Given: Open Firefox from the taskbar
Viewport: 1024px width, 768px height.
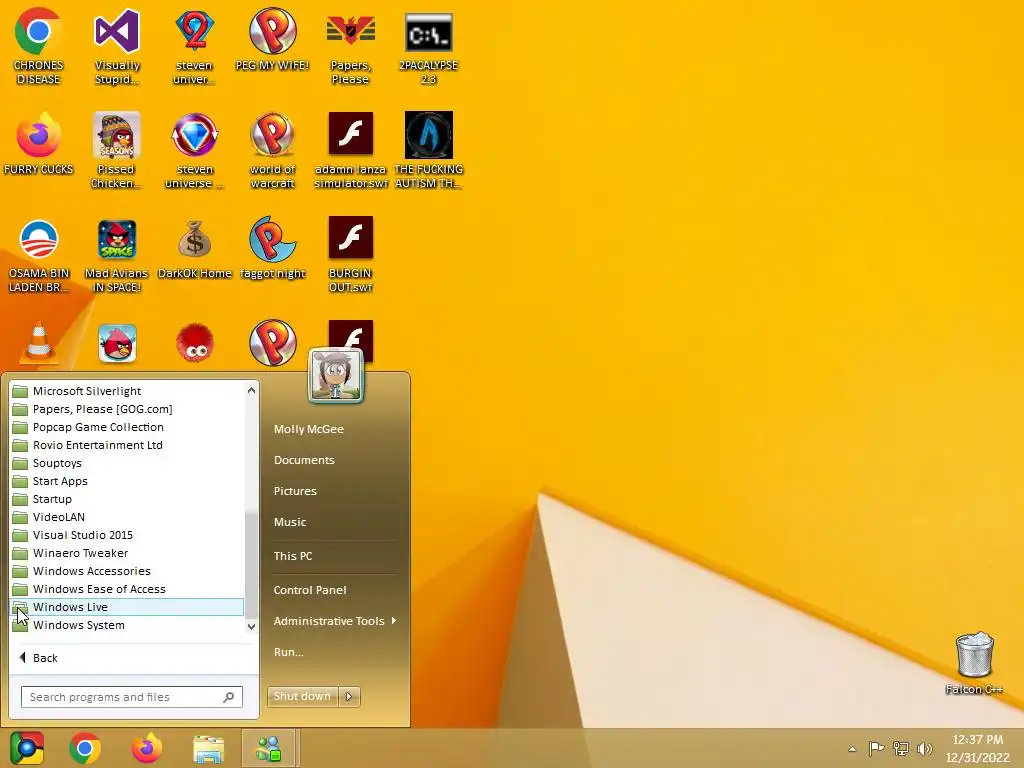Looking at the screenshot, I should click(147, 748).
